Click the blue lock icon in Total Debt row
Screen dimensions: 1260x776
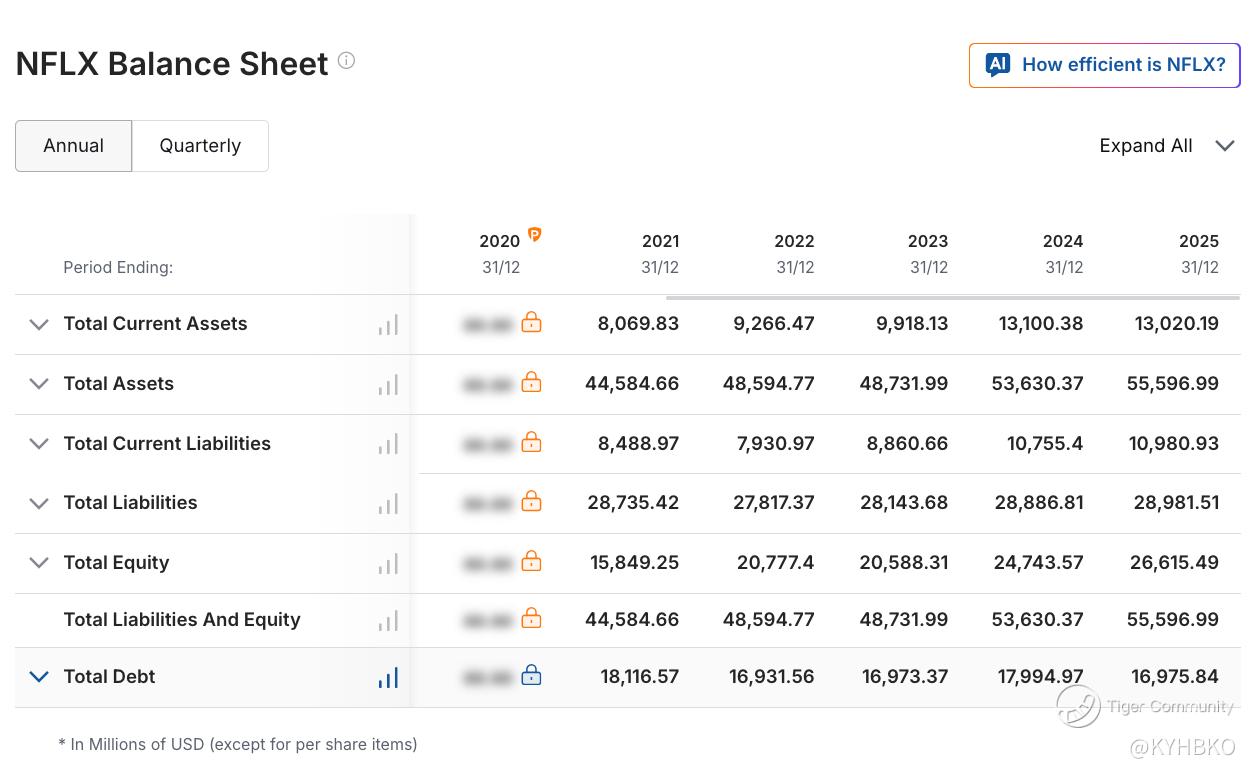[532, 676]
